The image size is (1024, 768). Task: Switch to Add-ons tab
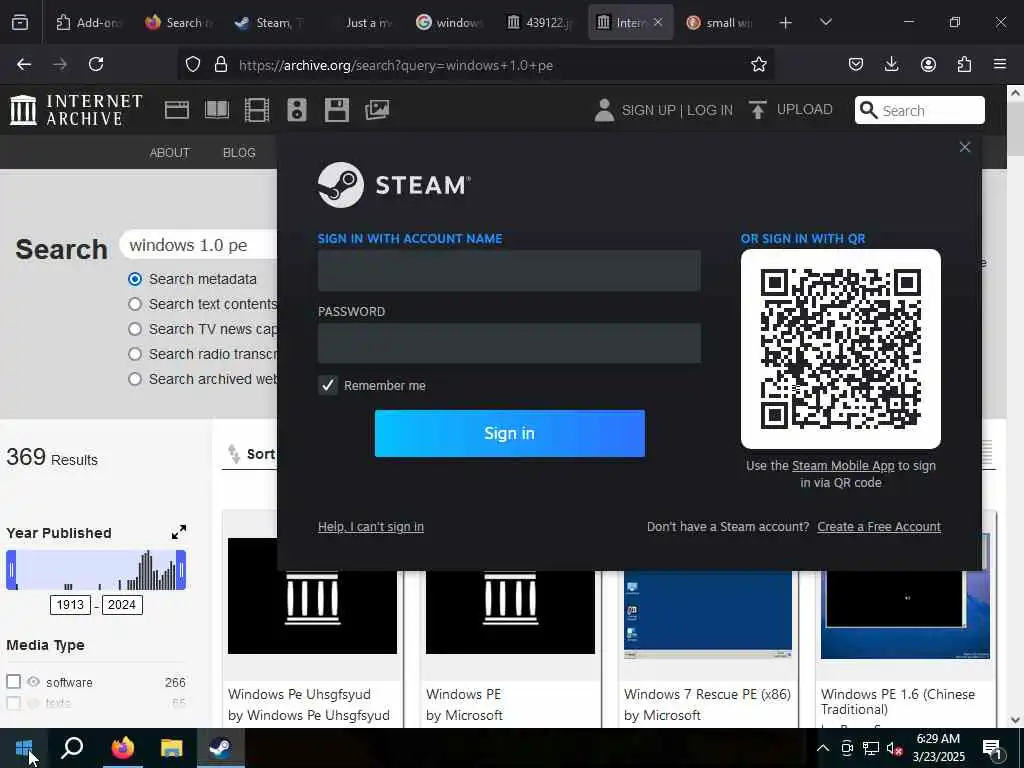88,23
